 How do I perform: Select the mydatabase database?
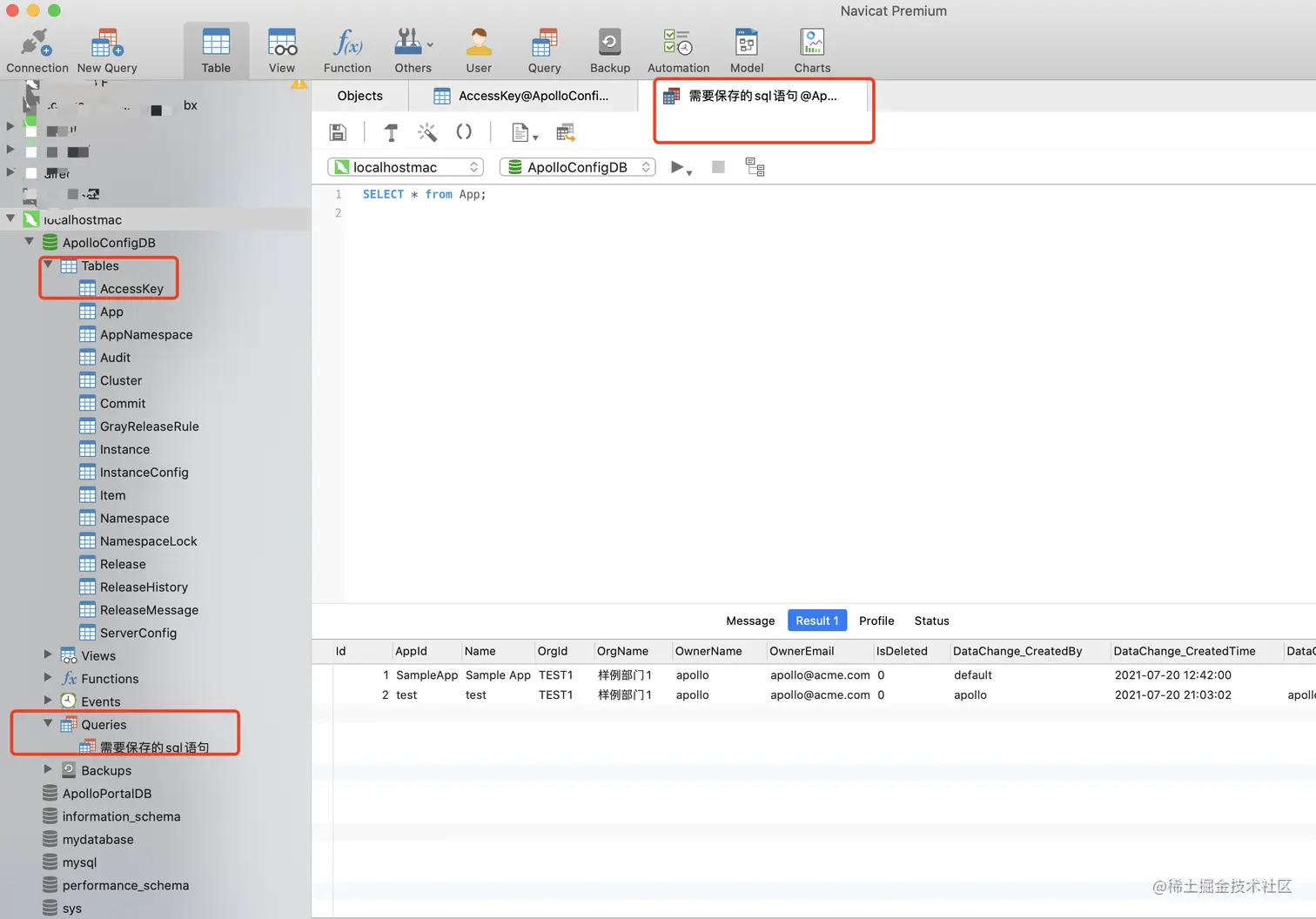[97, 840]
